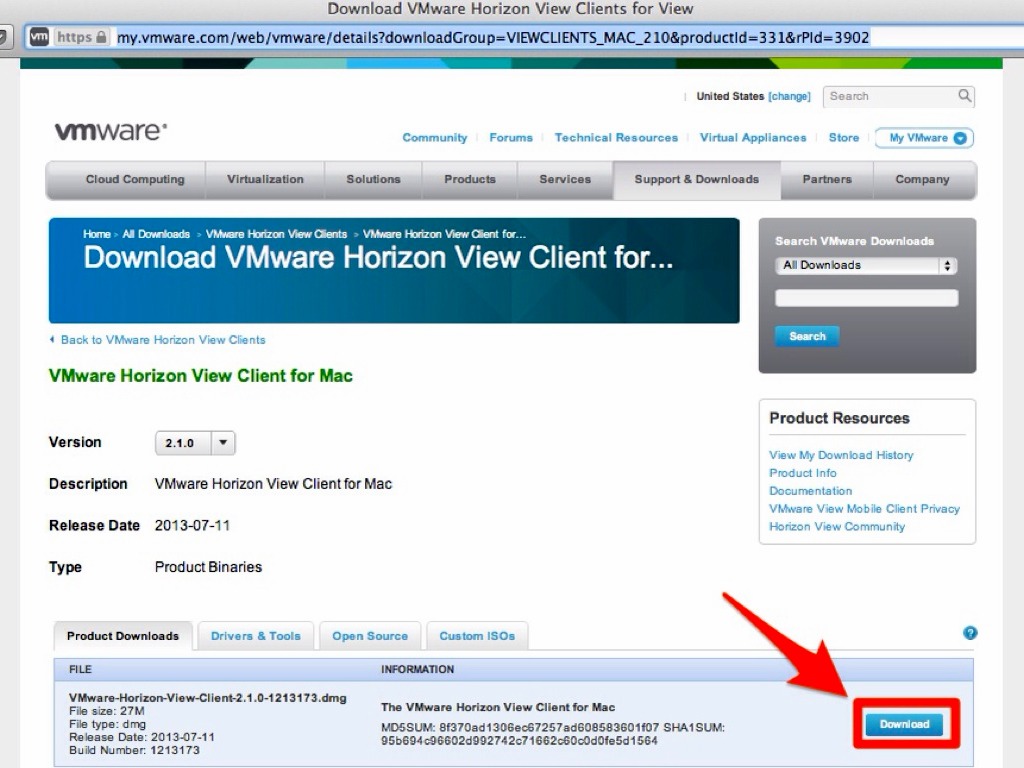Click the vm site icon in address bar
Image resolution: width=1024 pixels, height=768 pixels.
[x=39, y=37]
